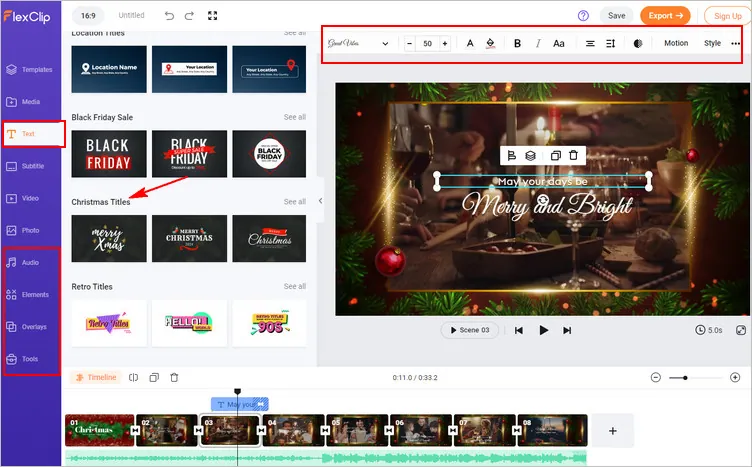Open the Overlays sidebar section

[27, 327]
